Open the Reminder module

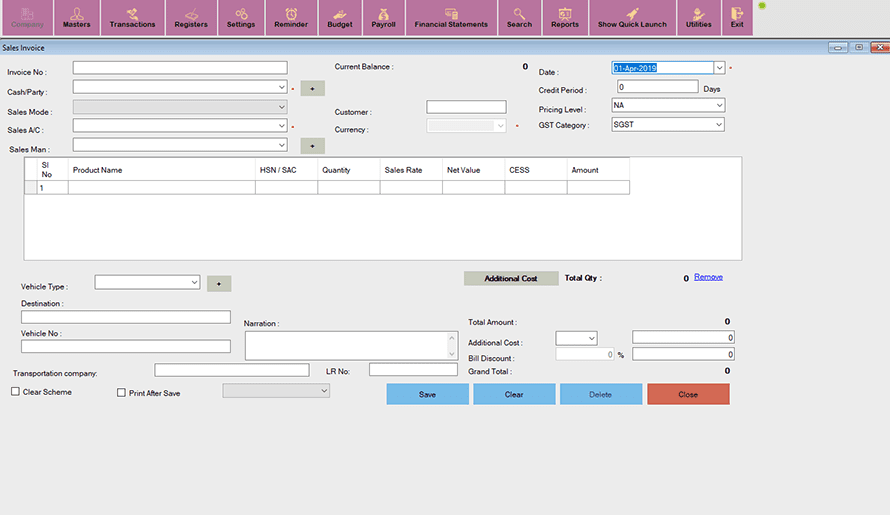(x=291, y=18)
